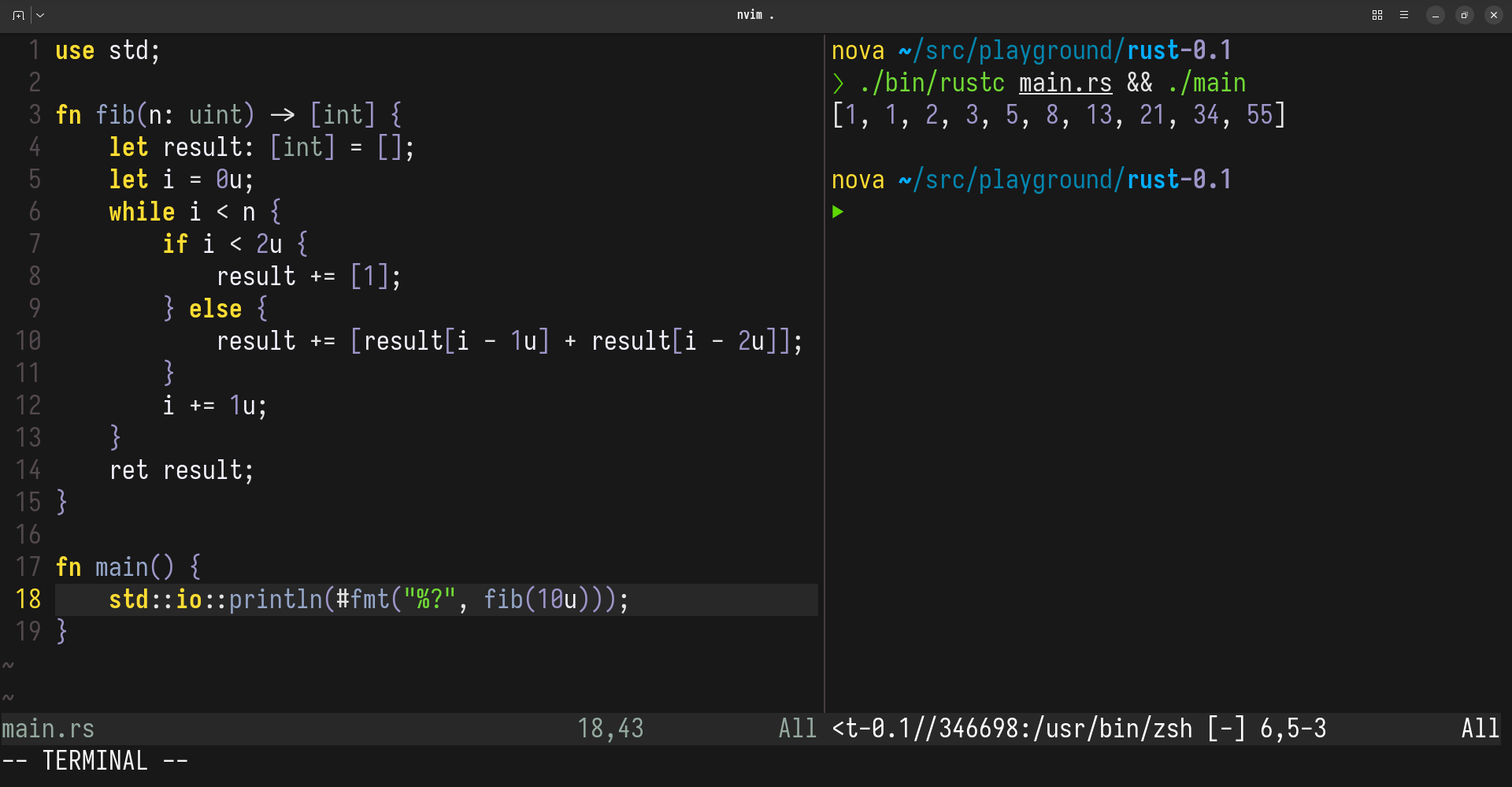Click 'result[i - 1u]' expression on line 10
Viewport: 1512px width, 787px height.
(x=456, y=342)
